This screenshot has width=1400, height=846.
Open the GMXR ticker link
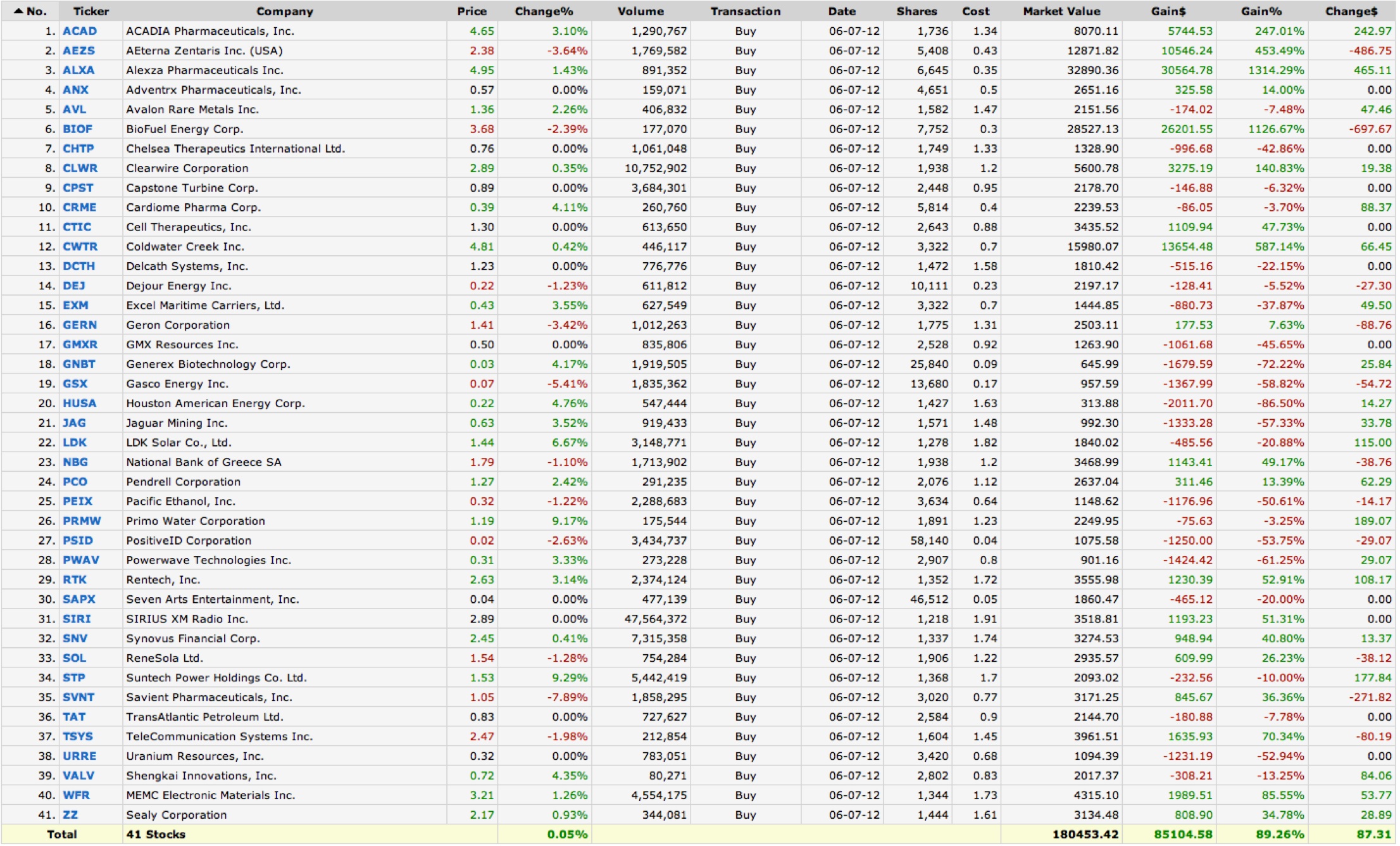pyautogui.click(x=80, y=345)
